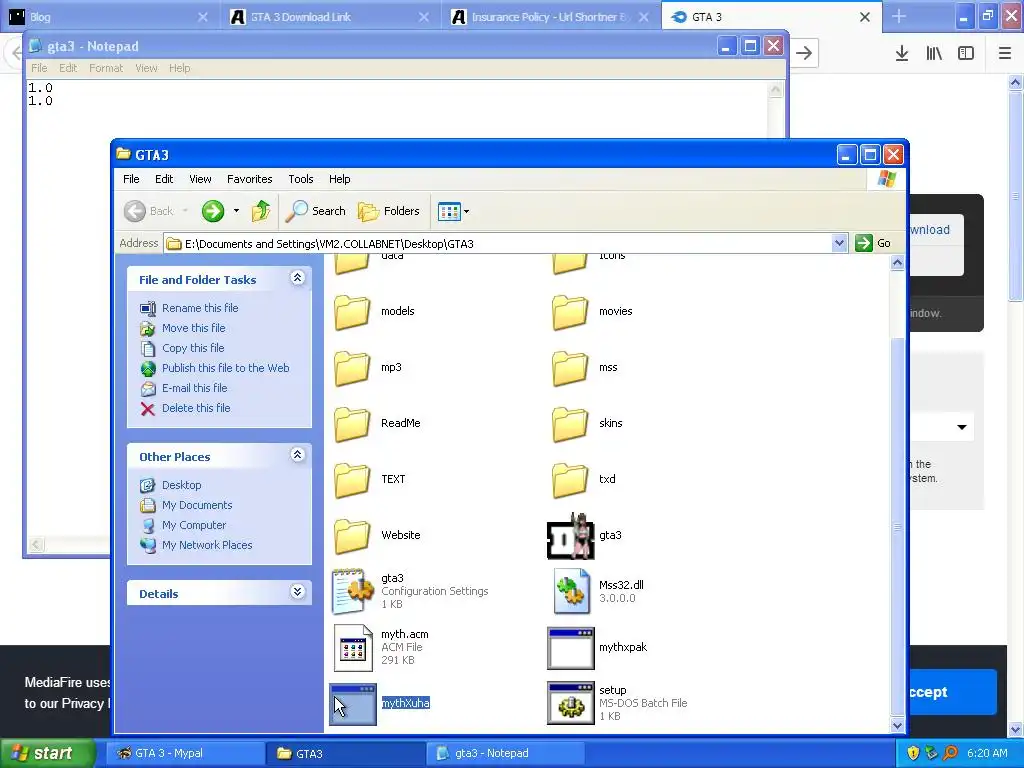Collapse the File and Folder Tasks panel
The height and width of the screenshot is (768, 1024).
pyautogui.click(x=297, y=278)
